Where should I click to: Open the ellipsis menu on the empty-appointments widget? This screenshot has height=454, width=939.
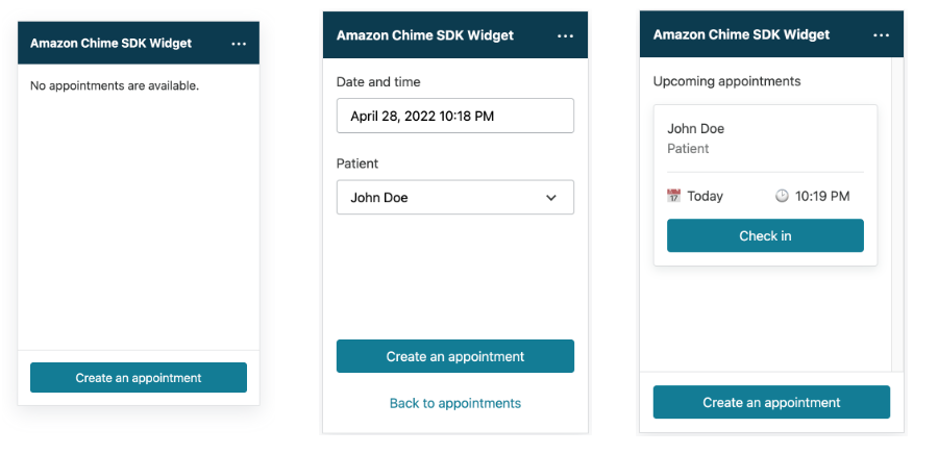tap(238, 44)
